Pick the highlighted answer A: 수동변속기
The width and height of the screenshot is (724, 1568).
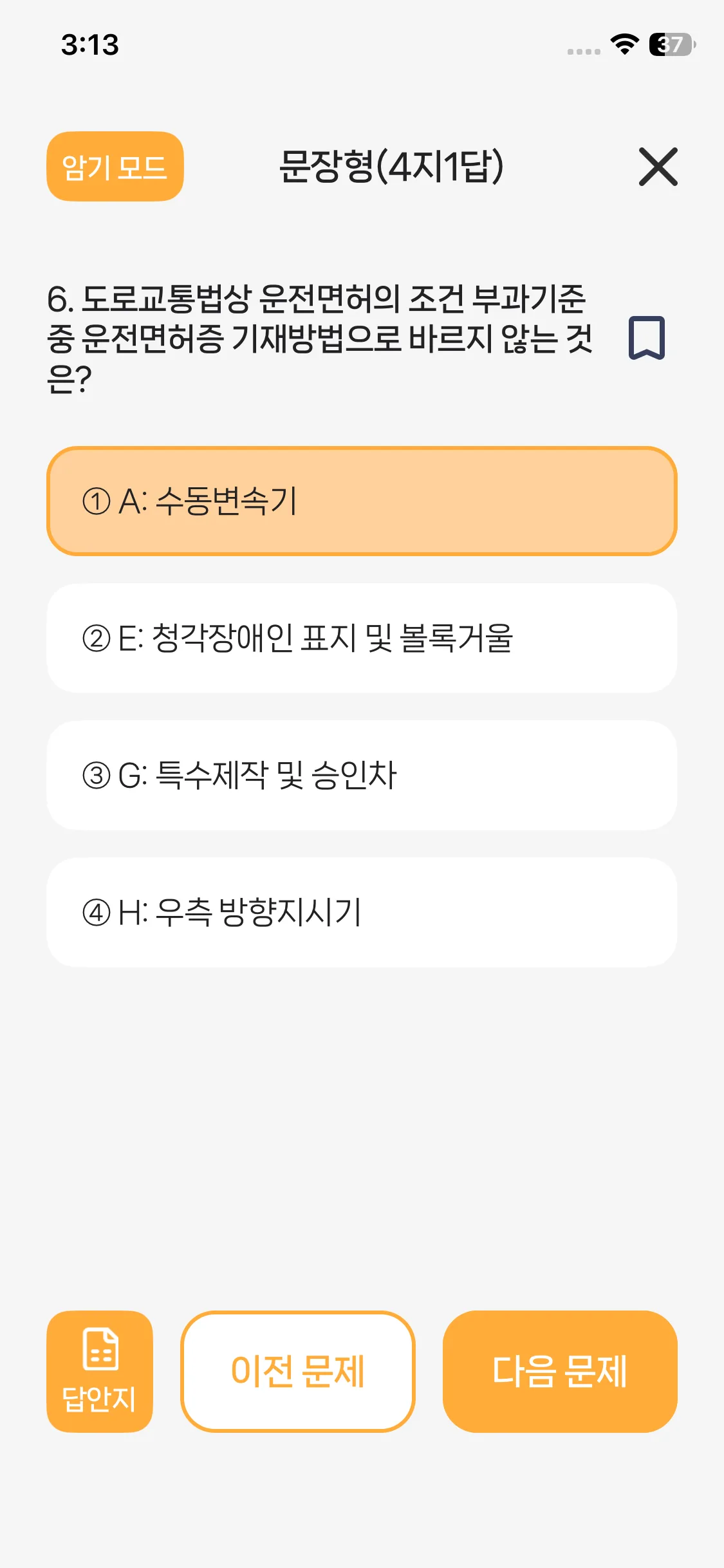(x=362, y=501)
